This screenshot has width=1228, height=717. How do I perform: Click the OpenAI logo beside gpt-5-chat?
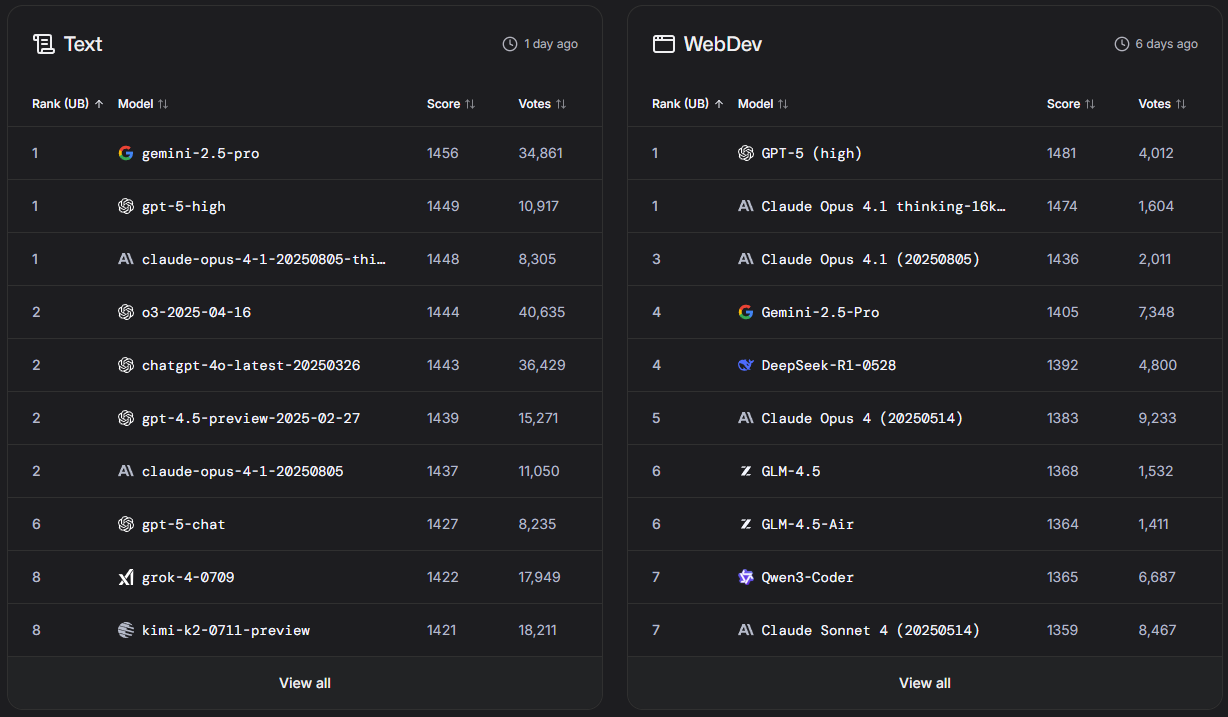(126, 524)
